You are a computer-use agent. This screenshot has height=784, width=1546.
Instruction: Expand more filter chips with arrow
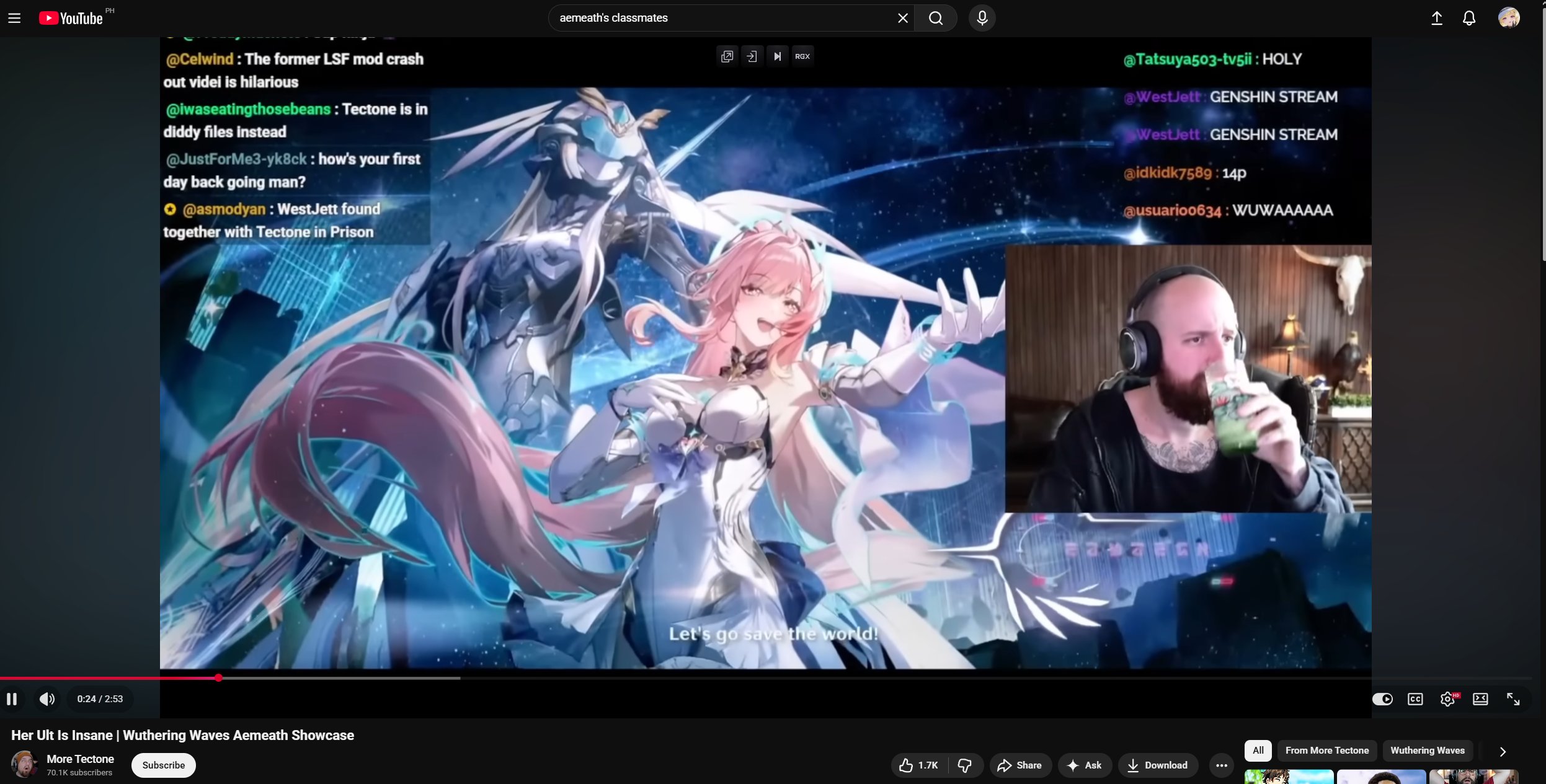click(1502, 751)
